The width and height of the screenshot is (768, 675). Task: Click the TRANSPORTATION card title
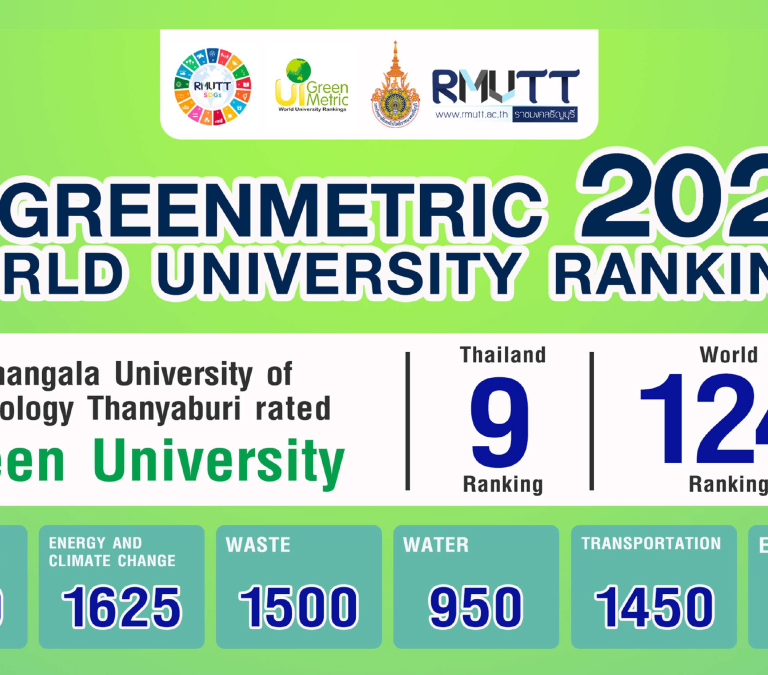tap(651, 543)
